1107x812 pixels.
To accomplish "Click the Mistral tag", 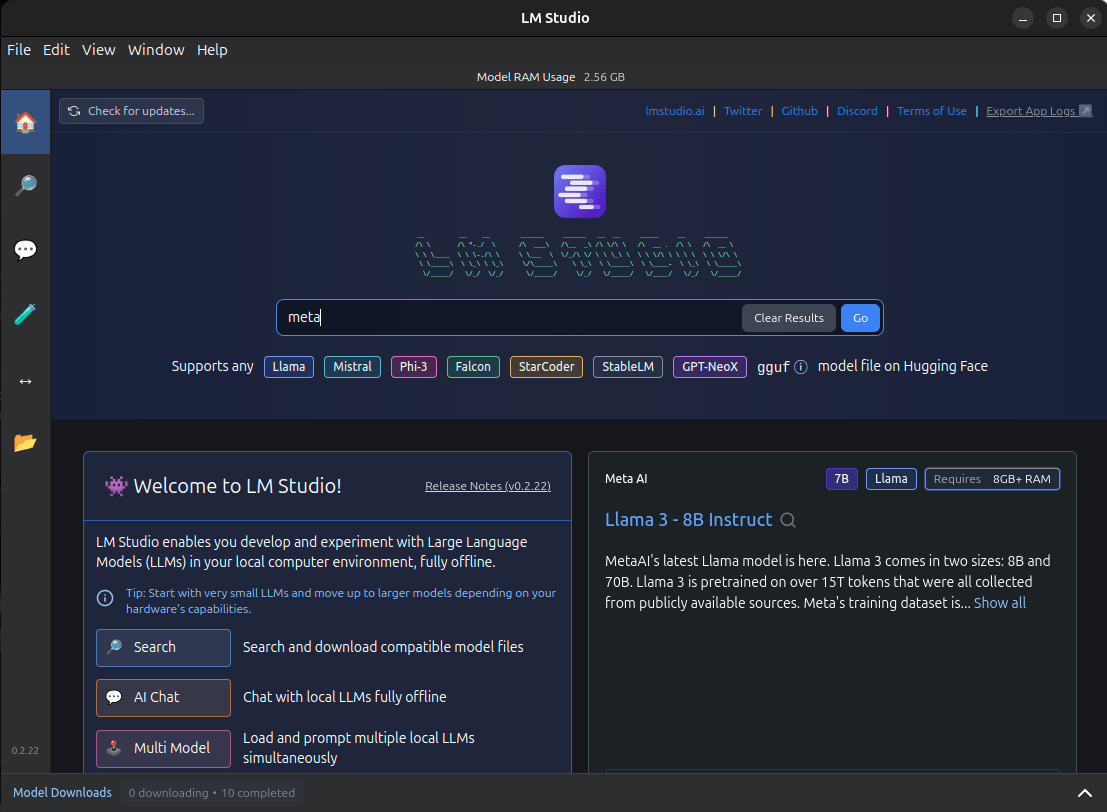I will (x=352, y=366).
